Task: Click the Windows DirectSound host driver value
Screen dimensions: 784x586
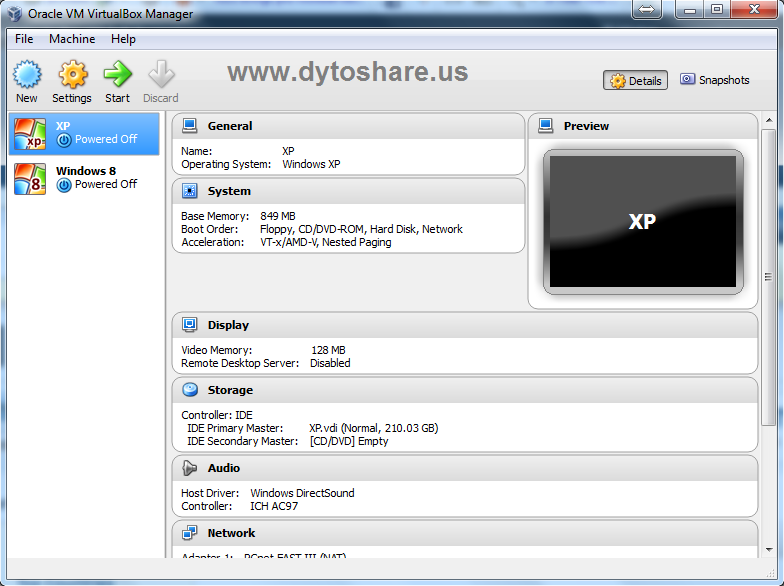Action: tap(302, 493)
